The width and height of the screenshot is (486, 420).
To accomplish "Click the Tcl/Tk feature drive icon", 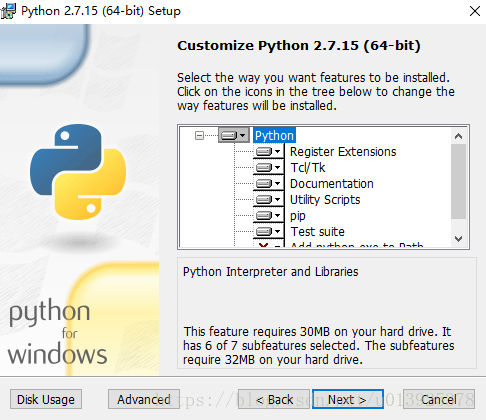I will click(x=269, y=167).
